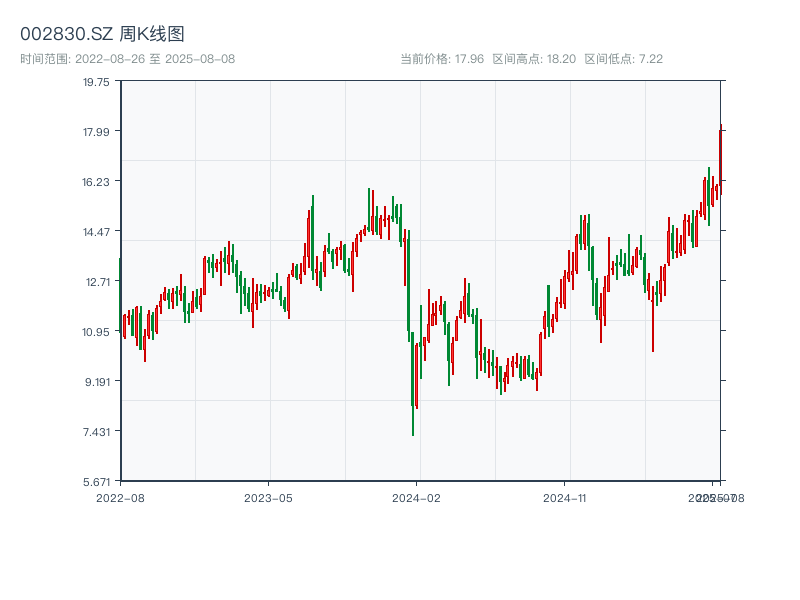Click the 2023-05 x-axis date label
Viewport: 800px width, 600px height.
point(269,497)
